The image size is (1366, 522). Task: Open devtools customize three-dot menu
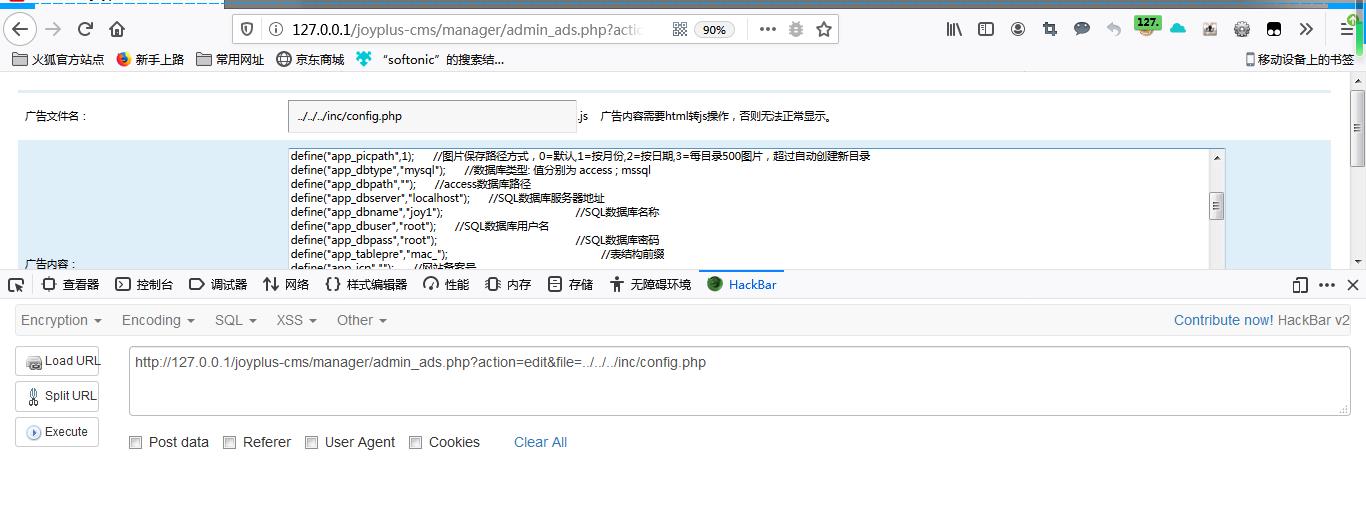pos(1327,285)
